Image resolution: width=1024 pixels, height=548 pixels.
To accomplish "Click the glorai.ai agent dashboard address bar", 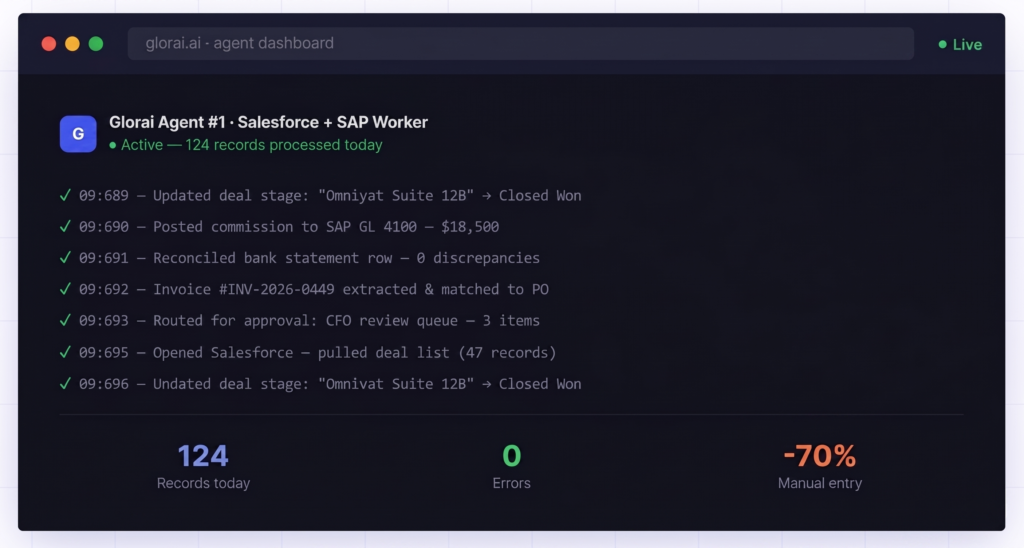I will point(520,43).
